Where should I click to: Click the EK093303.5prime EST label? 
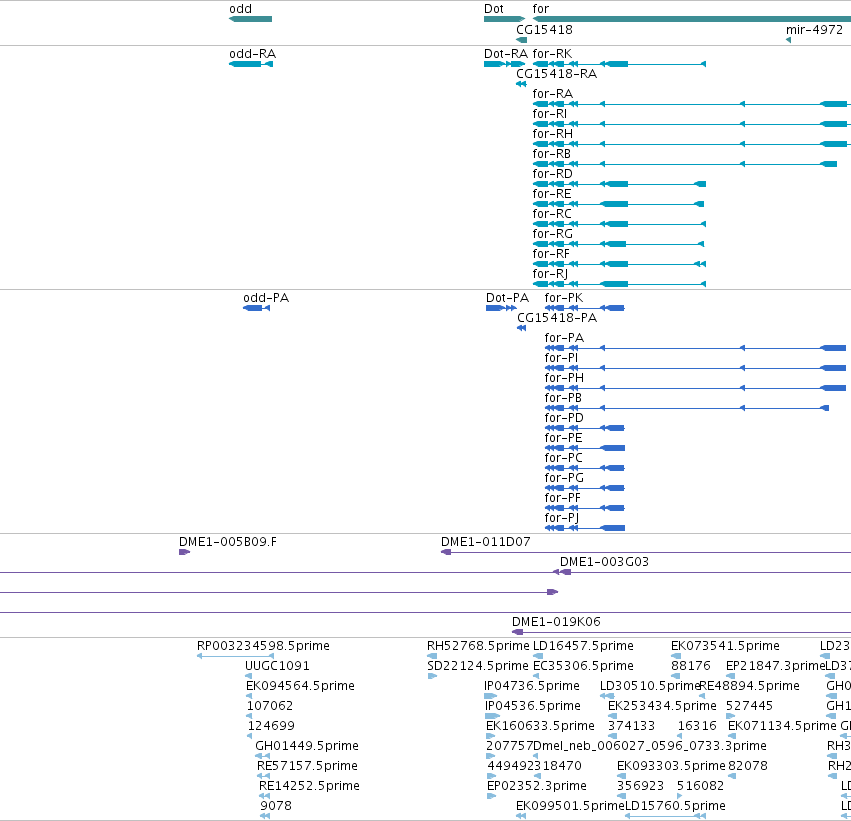click(671, 766)
